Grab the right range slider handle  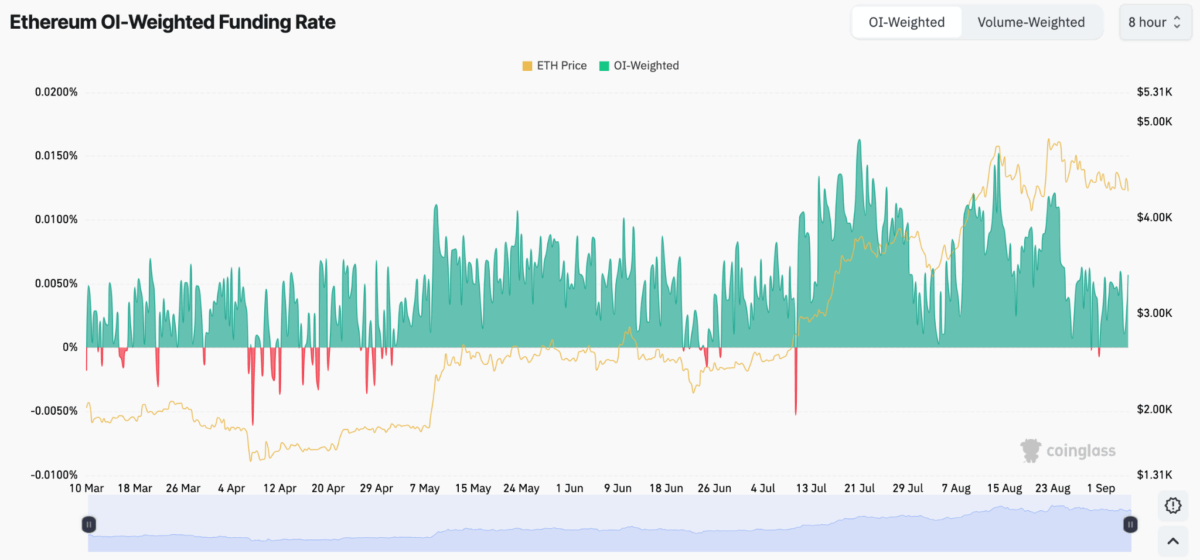1130,524
